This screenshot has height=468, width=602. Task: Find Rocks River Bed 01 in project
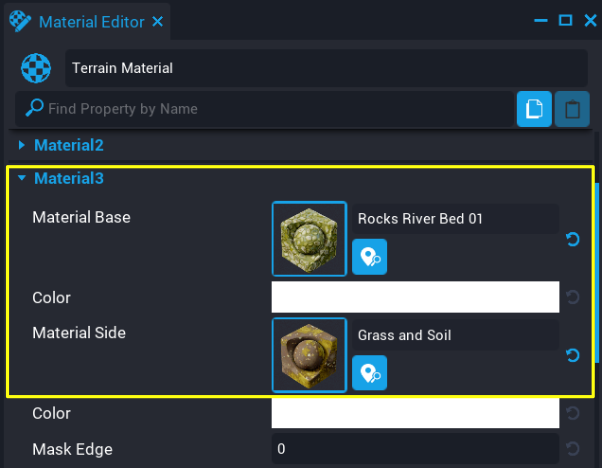pos(369,257)
